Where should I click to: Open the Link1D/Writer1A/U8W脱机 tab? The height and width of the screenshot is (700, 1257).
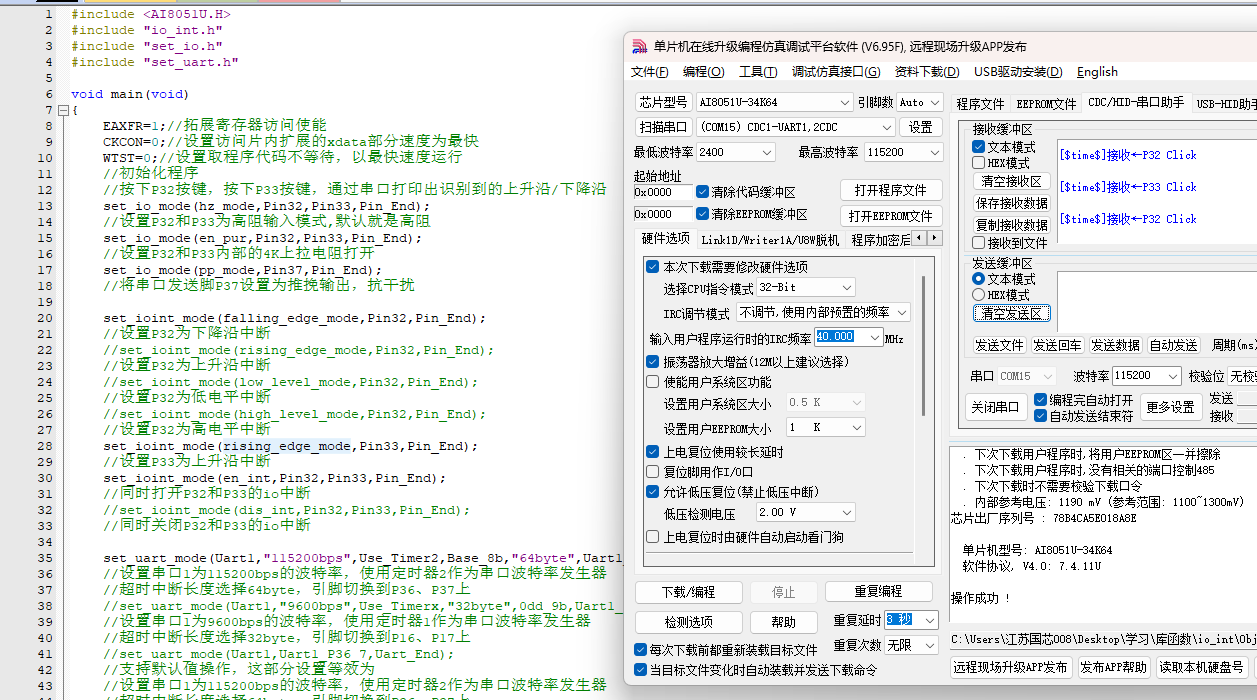click(770, 240)
